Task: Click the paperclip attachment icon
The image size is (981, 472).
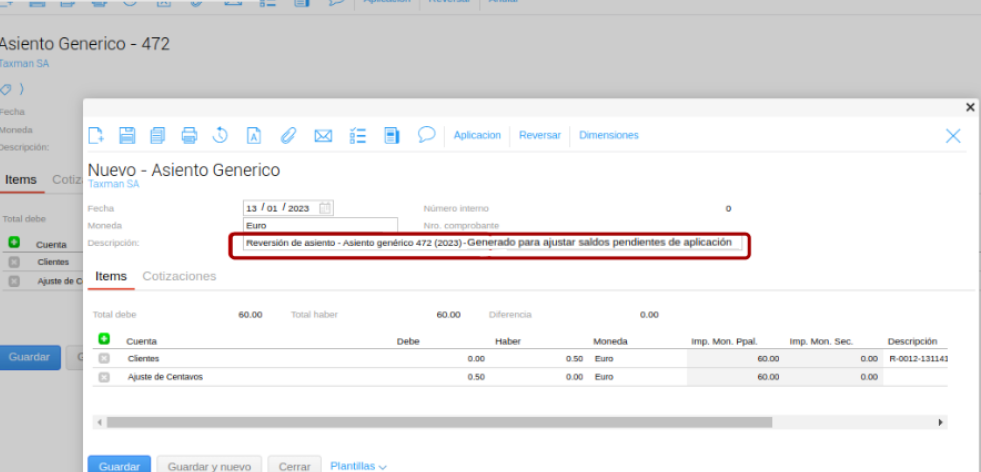Action: click(287, 136)
